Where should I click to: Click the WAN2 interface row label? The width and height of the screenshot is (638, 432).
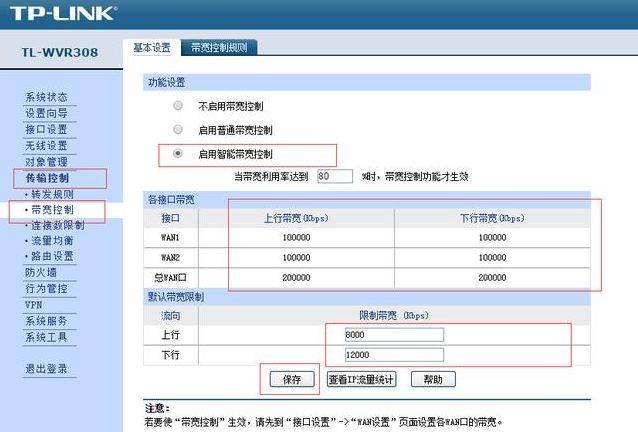pos(170,257)
